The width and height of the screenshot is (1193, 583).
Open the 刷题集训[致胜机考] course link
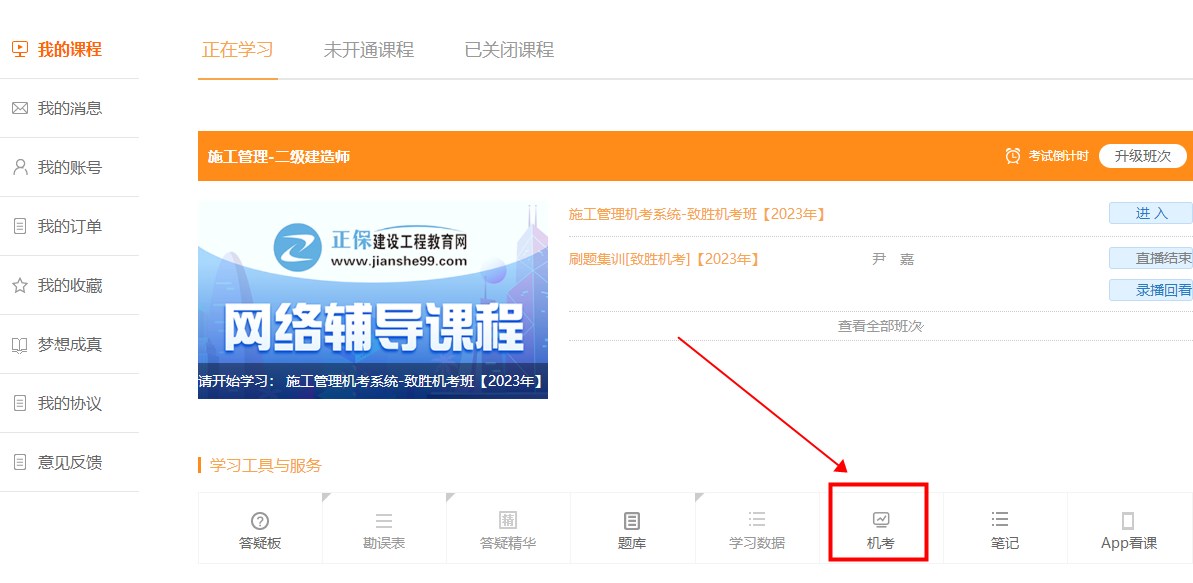tap(664, 259)
